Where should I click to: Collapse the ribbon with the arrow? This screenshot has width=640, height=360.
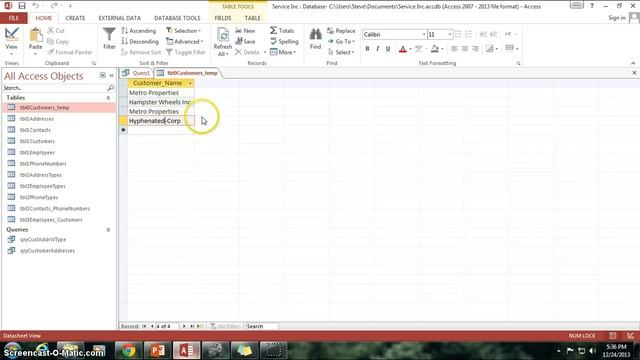[x=633, y=63]
